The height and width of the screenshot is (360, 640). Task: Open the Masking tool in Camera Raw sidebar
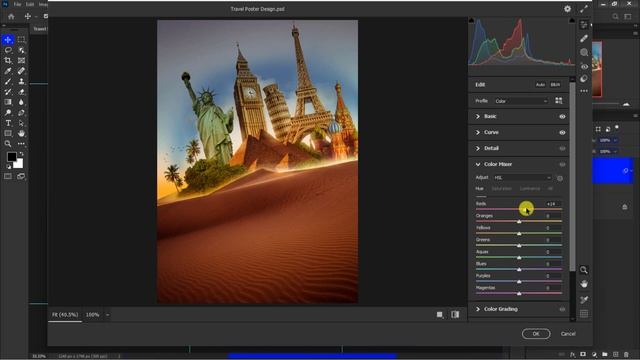(x=584, y=52)
